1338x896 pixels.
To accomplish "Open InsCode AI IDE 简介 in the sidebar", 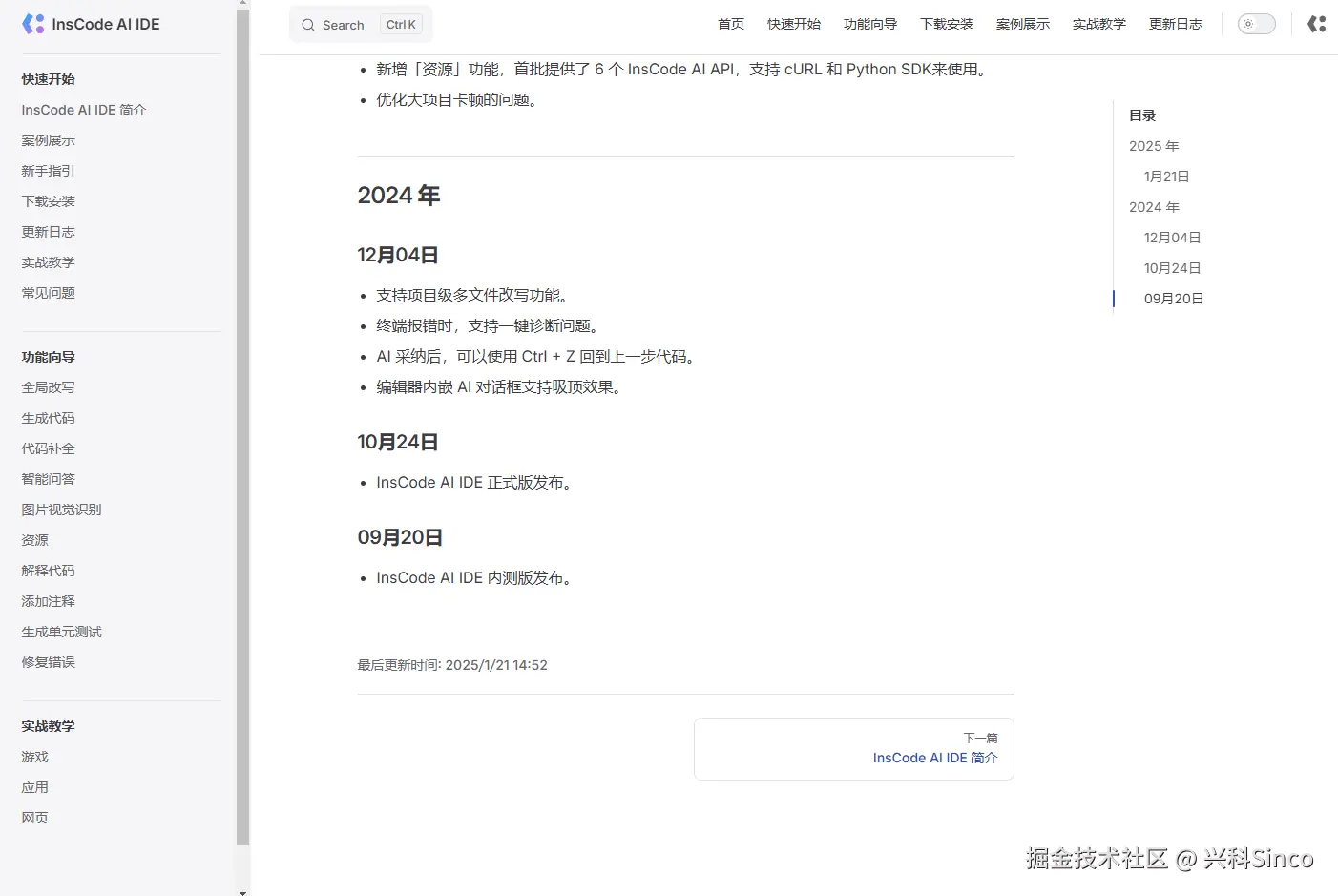I will pos(83,110).
